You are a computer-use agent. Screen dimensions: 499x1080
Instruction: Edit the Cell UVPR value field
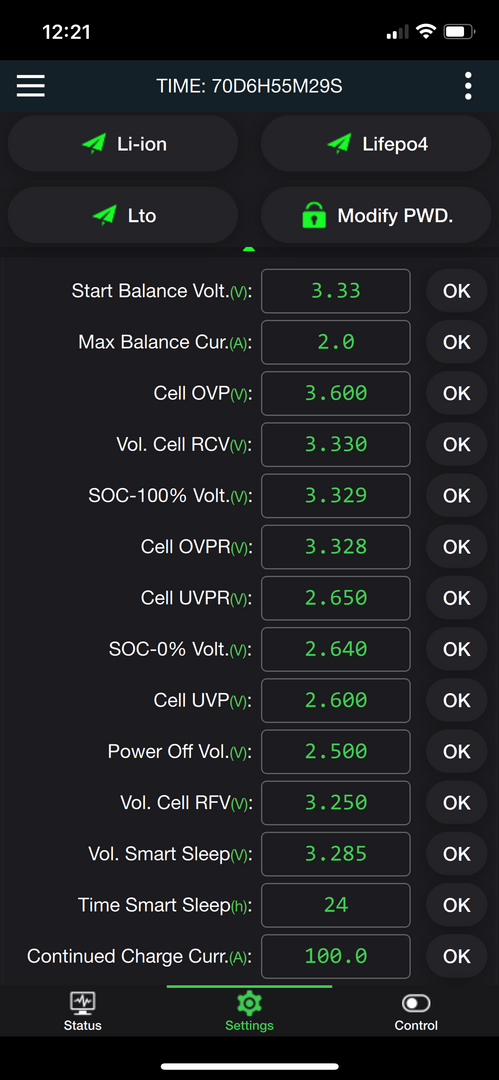click(336, 598)
